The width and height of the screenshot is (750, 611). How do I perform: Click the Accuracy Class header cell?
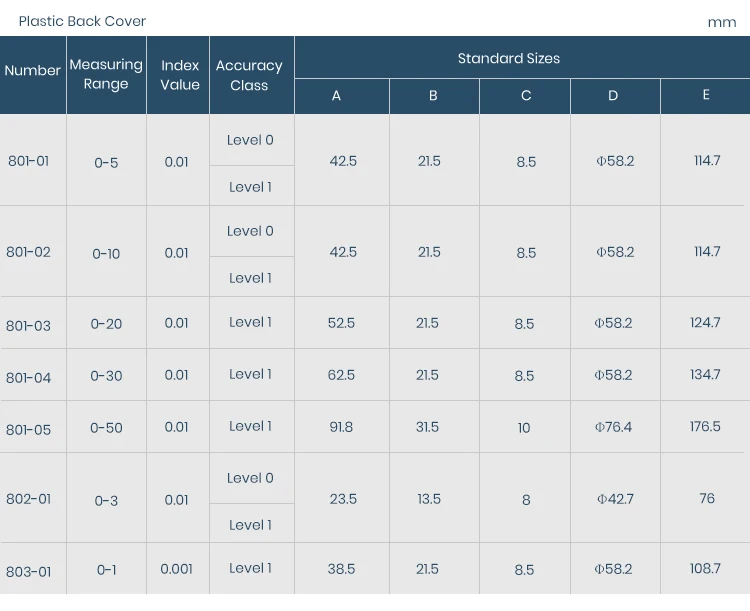[x=249, y=75]
